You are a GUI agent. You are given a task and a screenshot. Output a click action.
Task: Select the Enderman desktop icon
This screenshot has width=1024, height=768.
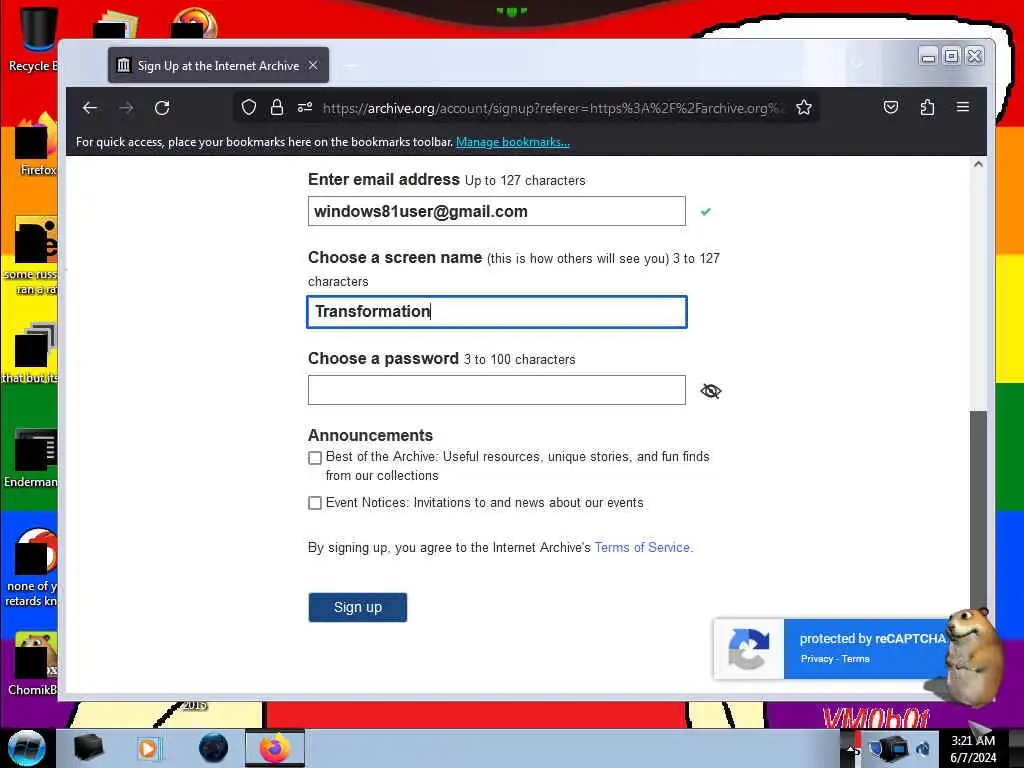point(34,458)
